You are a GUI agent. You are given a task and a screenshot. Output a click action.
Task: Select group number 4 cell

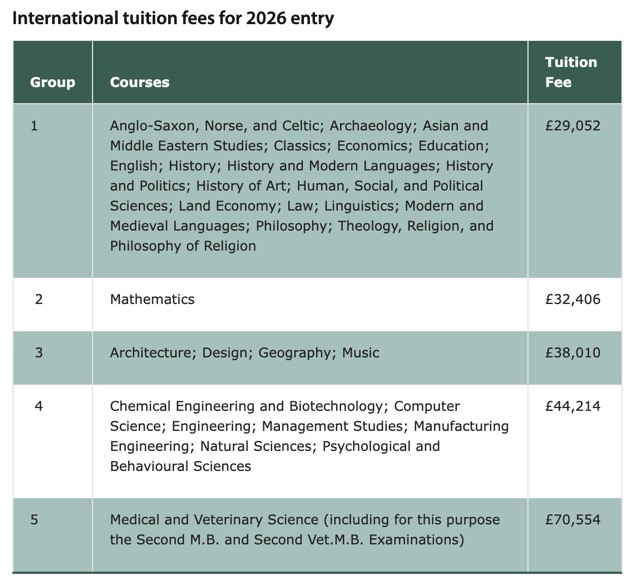click(x=39, y=406)
